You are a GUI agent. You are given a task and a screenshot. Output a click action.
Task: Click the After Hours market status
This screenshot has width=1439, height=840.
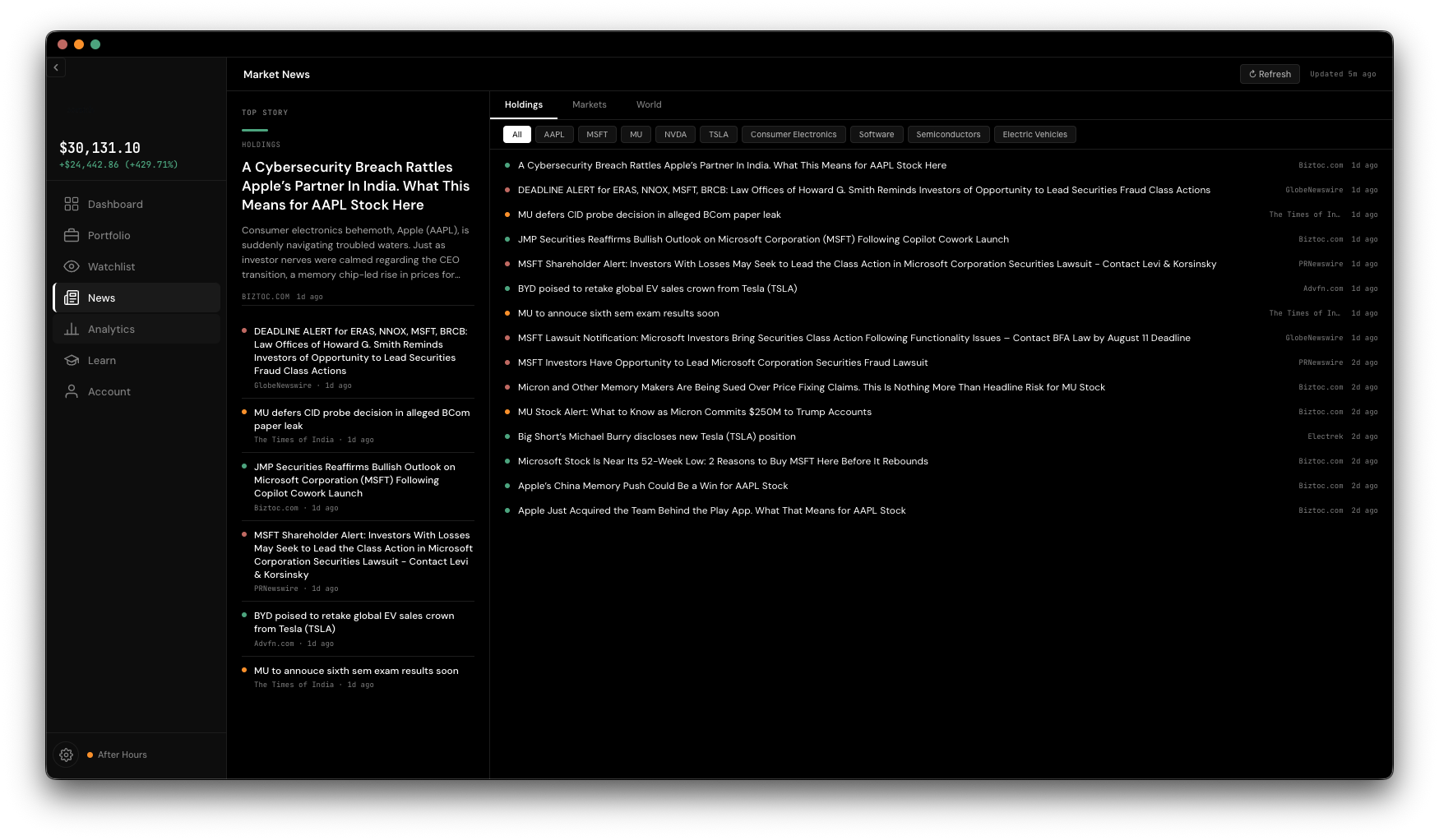pyautogui.click(x=117, y=755)
